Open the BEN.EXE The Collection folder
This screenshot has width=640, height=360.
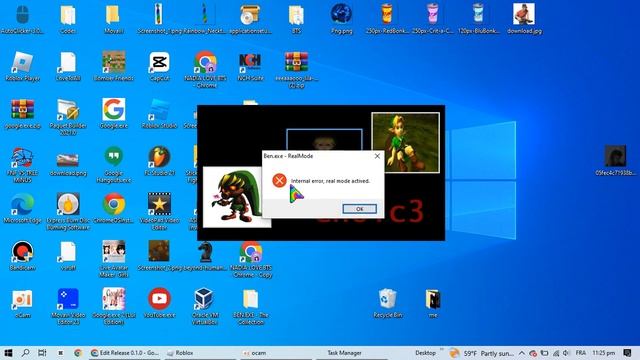[251, 307]
